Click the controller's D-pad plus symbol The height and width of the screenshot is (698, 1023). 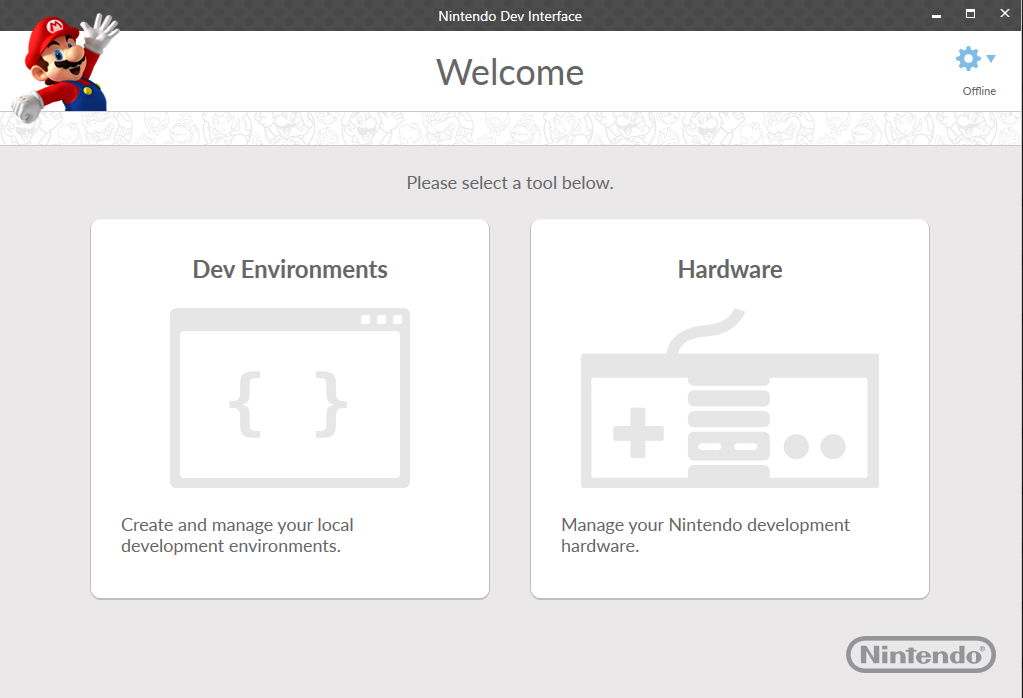(638, 432)
